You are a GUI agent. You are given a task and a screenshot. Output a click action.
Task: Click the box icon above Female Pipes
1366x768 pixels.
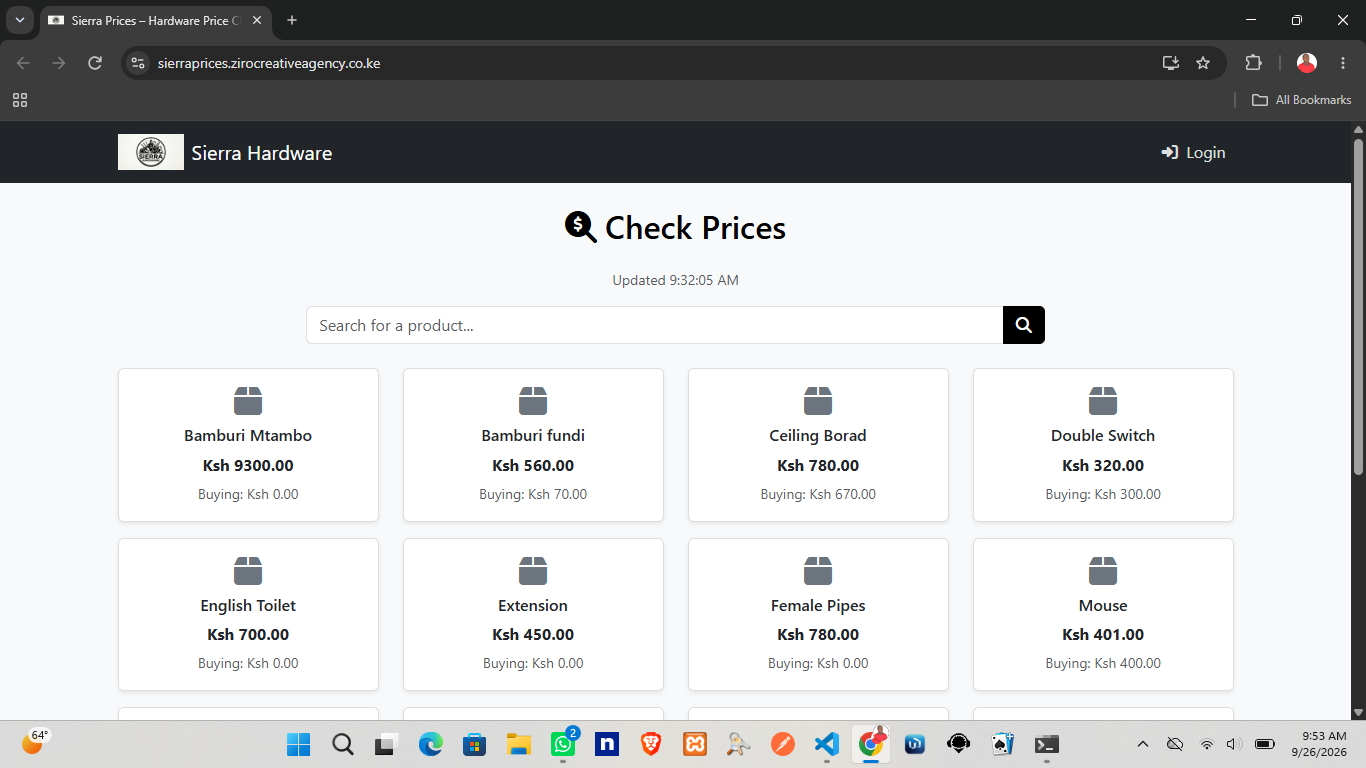click(x=818, y=571)
